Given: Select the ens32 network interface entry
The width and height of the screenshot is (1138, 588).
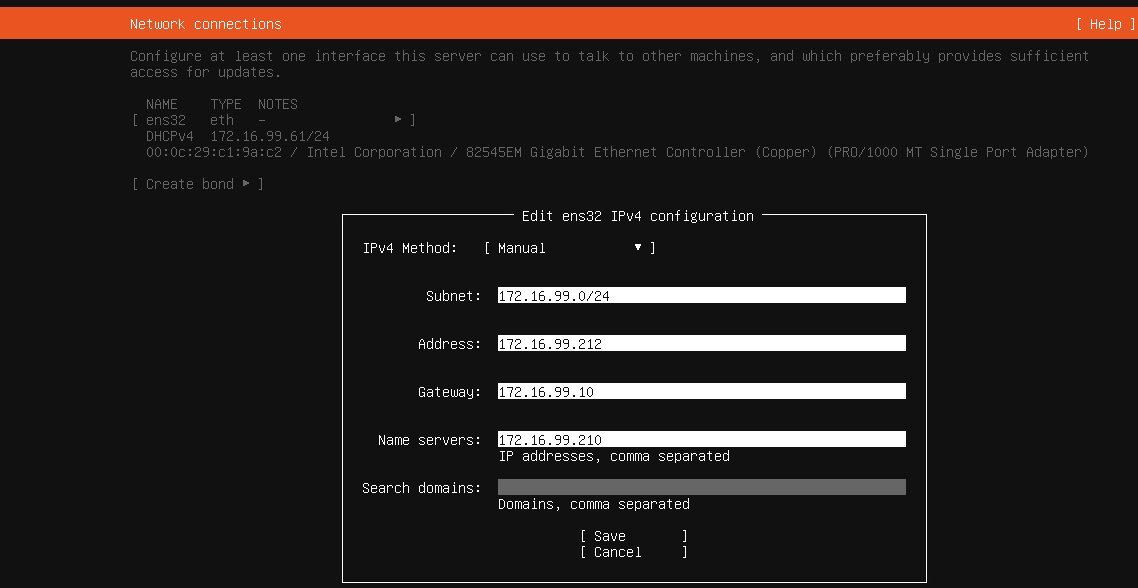Looking at the screenshot, I should [x=166, y=120].
